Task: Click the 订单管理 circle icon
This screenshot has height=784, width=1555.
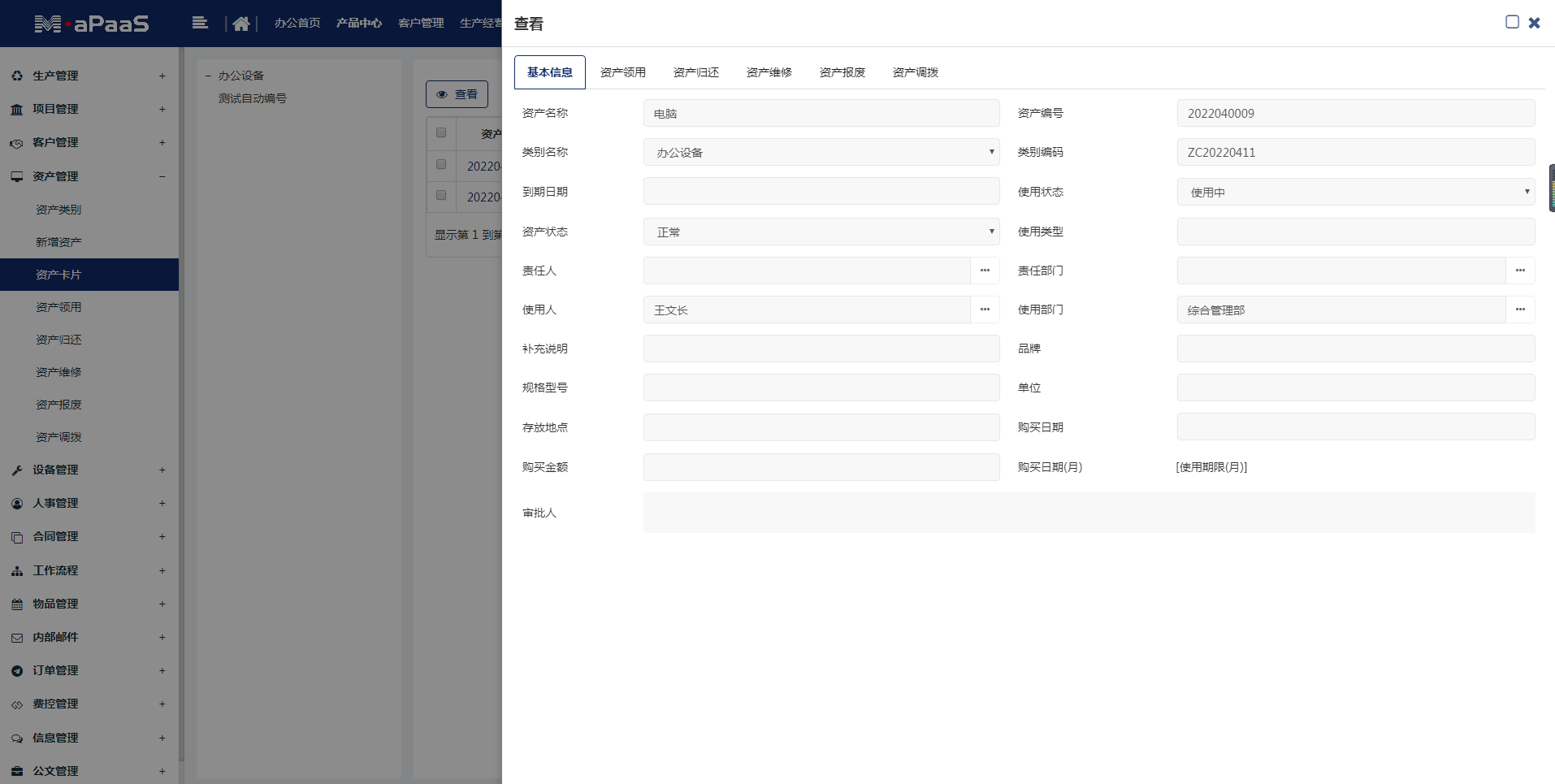Action: click(17, 671)
